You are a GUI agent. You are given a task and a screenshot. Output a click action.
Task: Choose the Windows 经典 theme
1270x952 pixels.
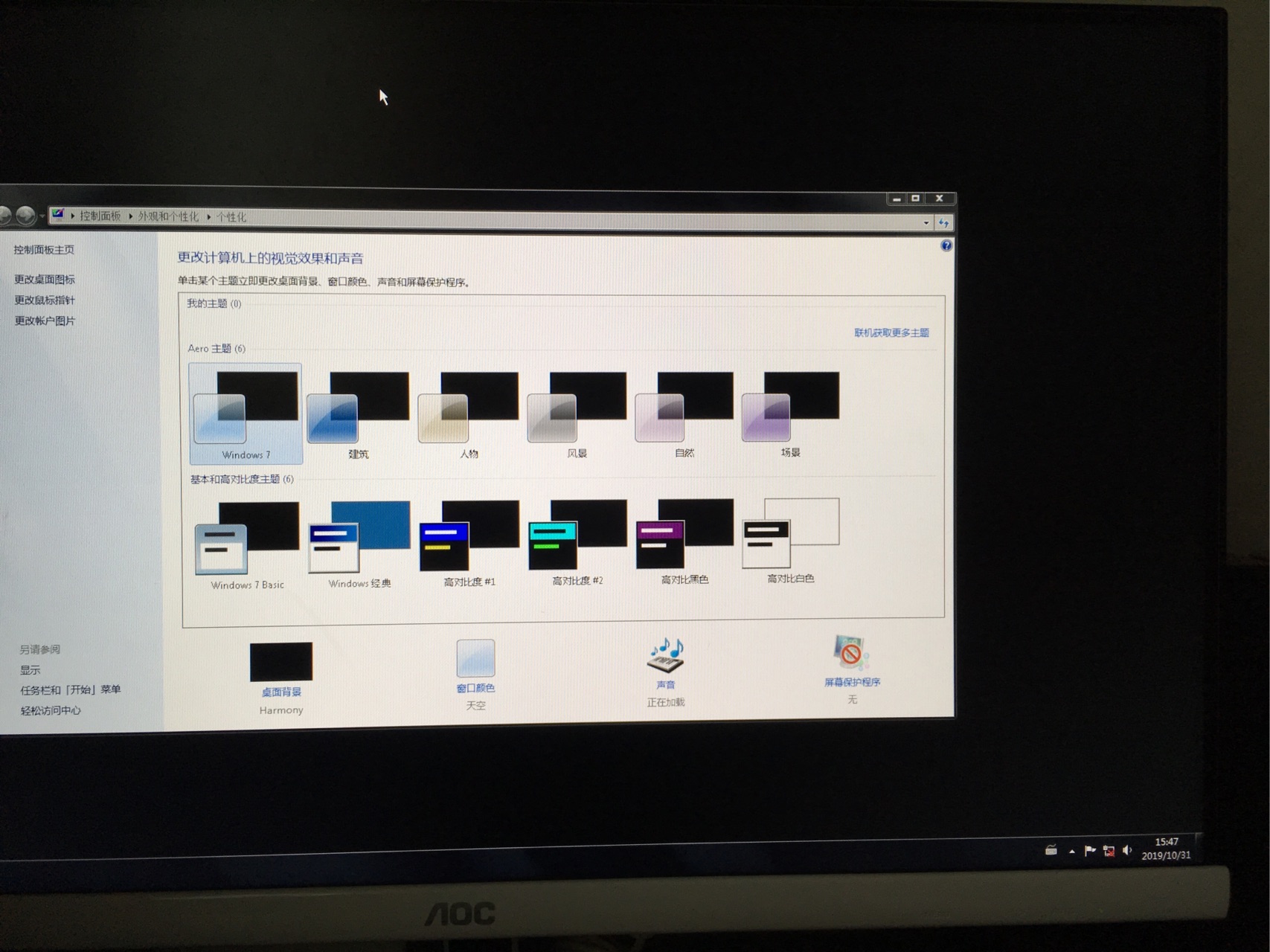coord(359,544)
